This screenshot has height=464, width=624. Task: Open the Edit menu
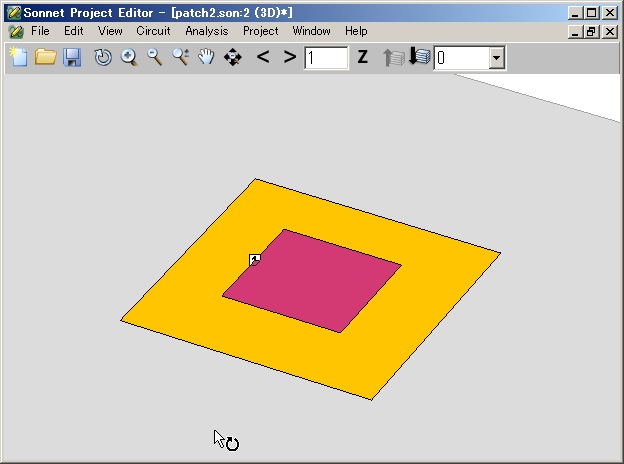point(74,31)
